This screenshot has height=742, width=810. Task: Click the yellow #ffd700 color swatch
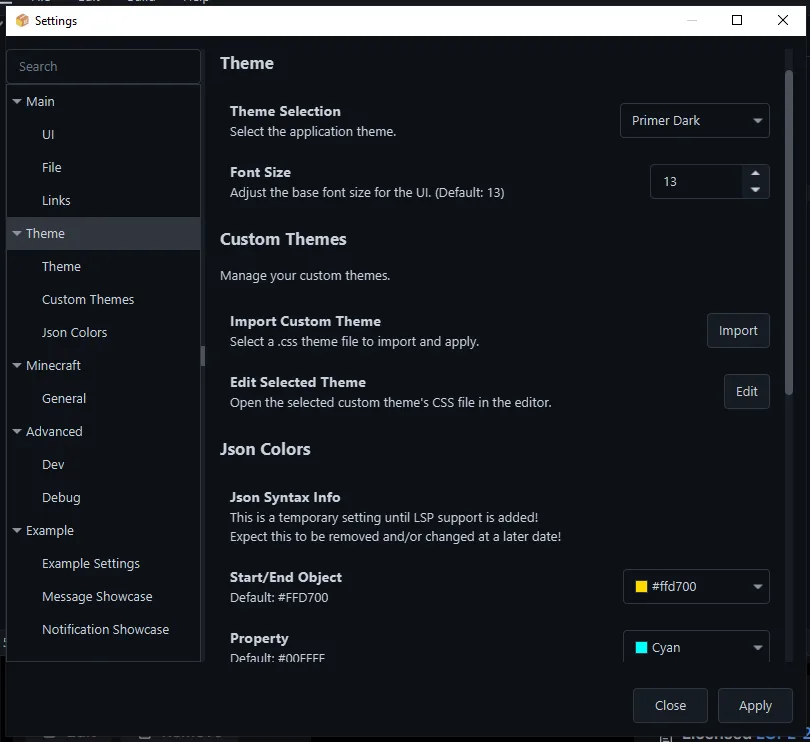(x=642, y=587)
